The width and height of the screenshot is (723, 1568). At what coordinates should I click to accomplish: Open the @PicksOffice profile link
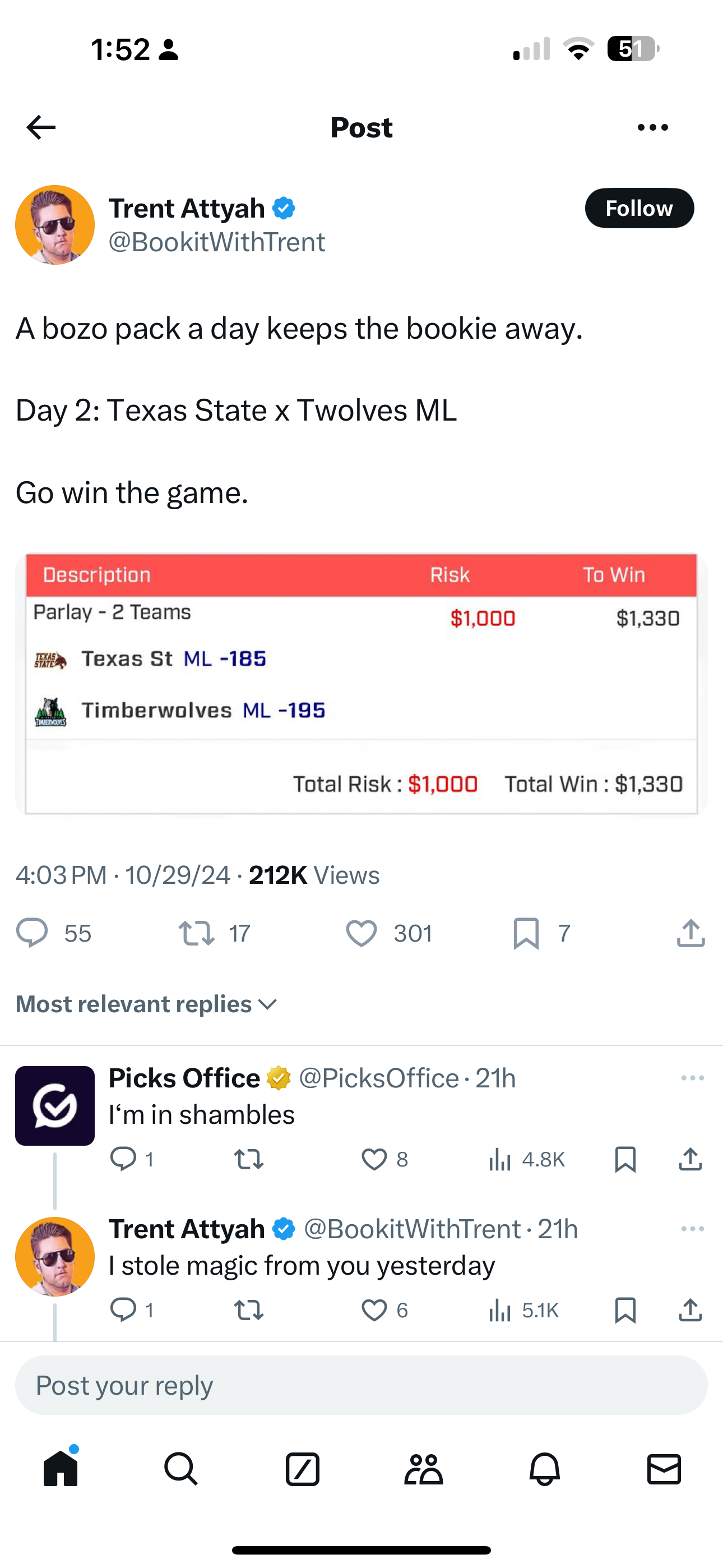[378, 1078]
